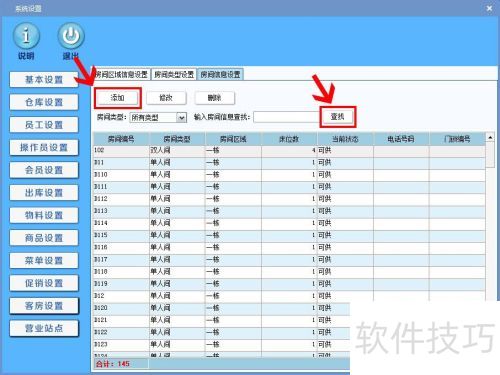Image resolution: width=500 pixels, height=375 pixels.
Task: Click the 合计: 145 total label
Action: [x=113, y=364]
